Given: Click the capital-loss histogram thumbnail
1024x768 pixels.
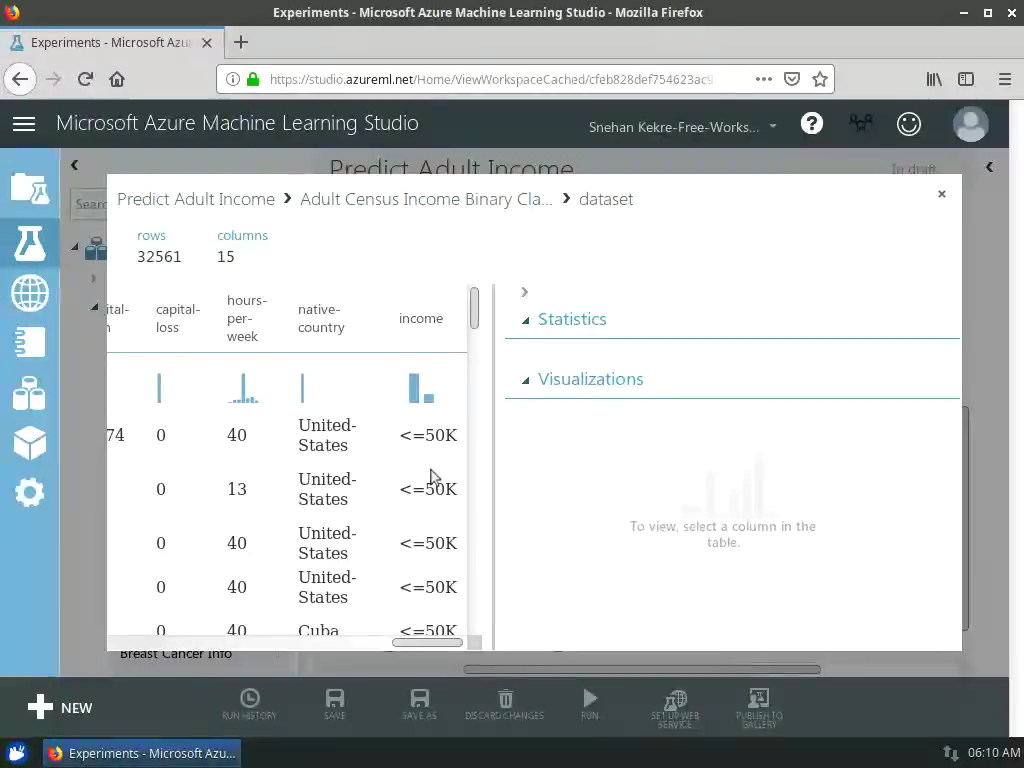Looking at the screenshot, I should click(x=159, y=388).
